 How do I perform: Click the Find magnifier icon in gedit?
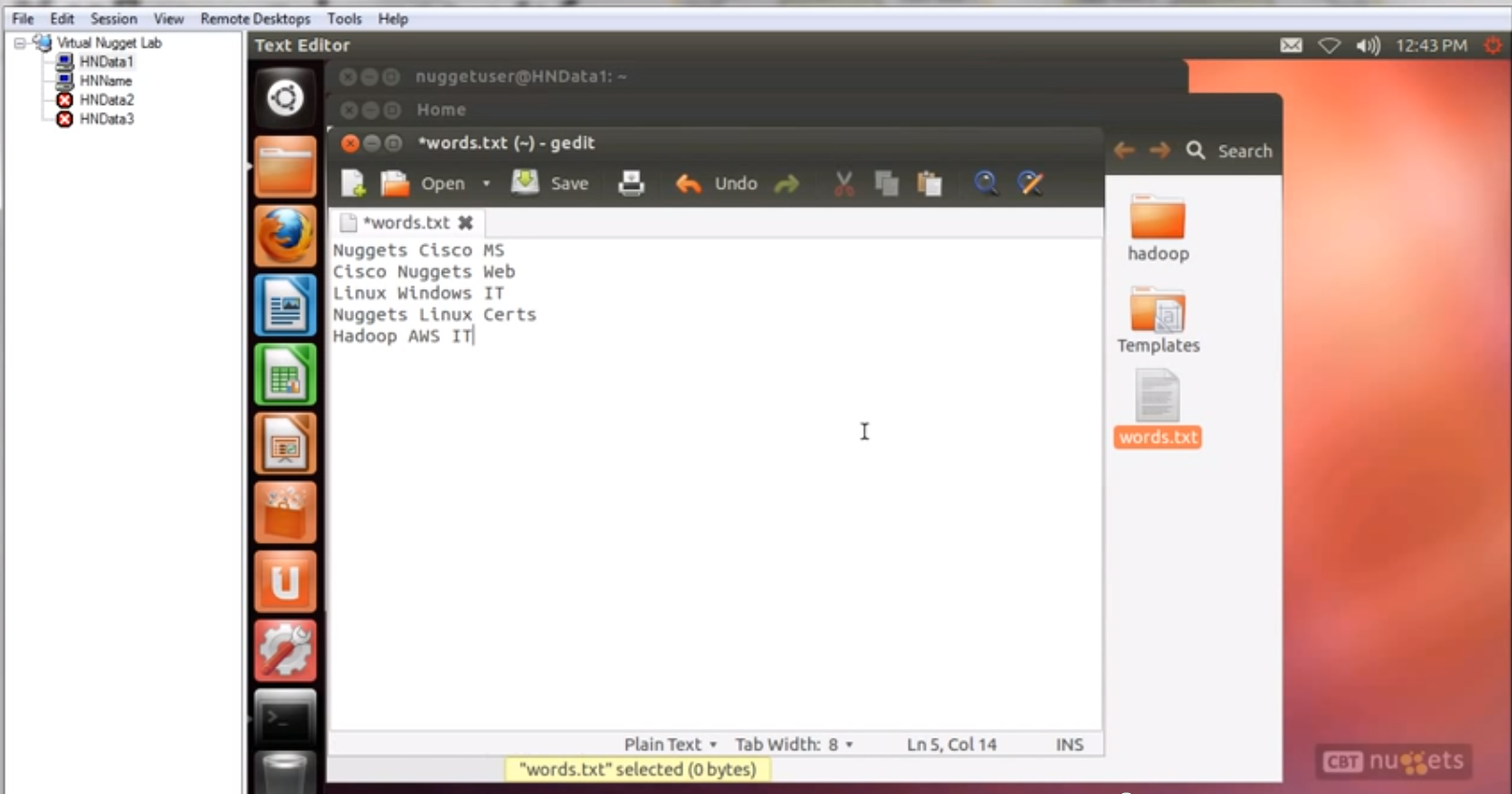point(986,182)
